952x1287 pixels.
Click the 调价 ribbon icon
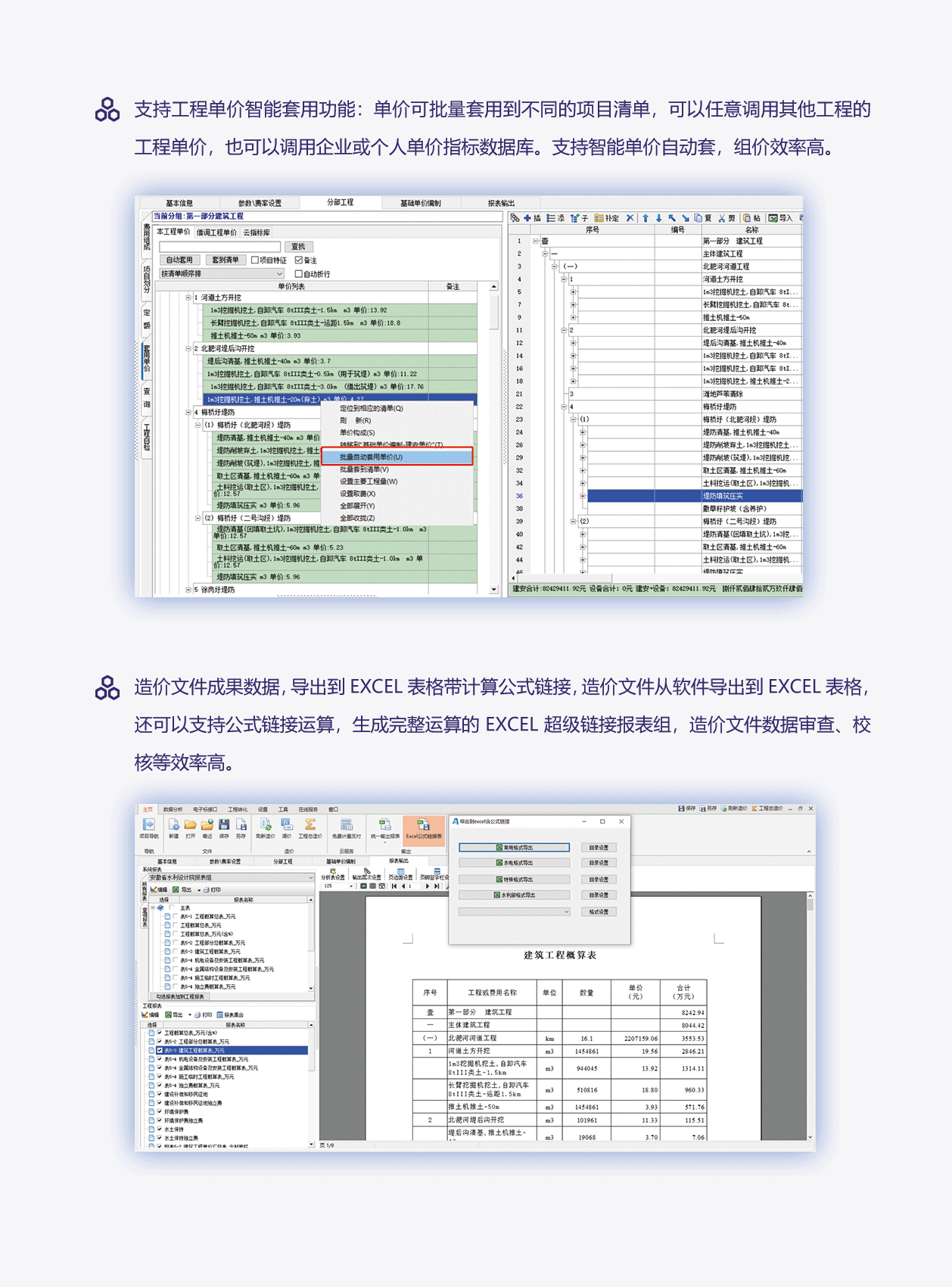pyautogui.click(x=287, y=824)
